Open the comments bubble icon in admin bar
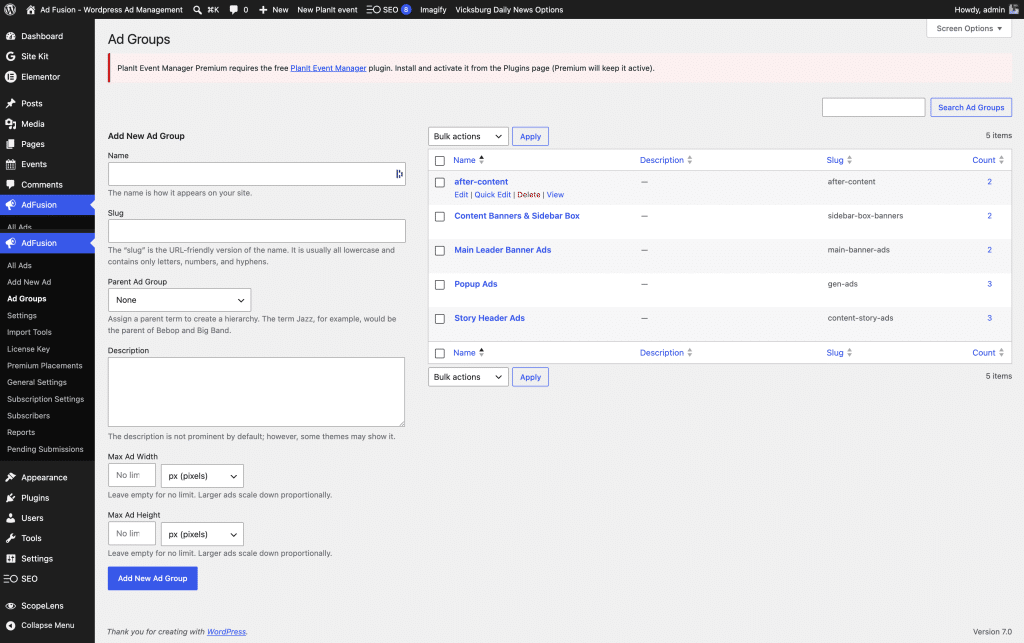 pyautogui.click(x=234, y=10)
